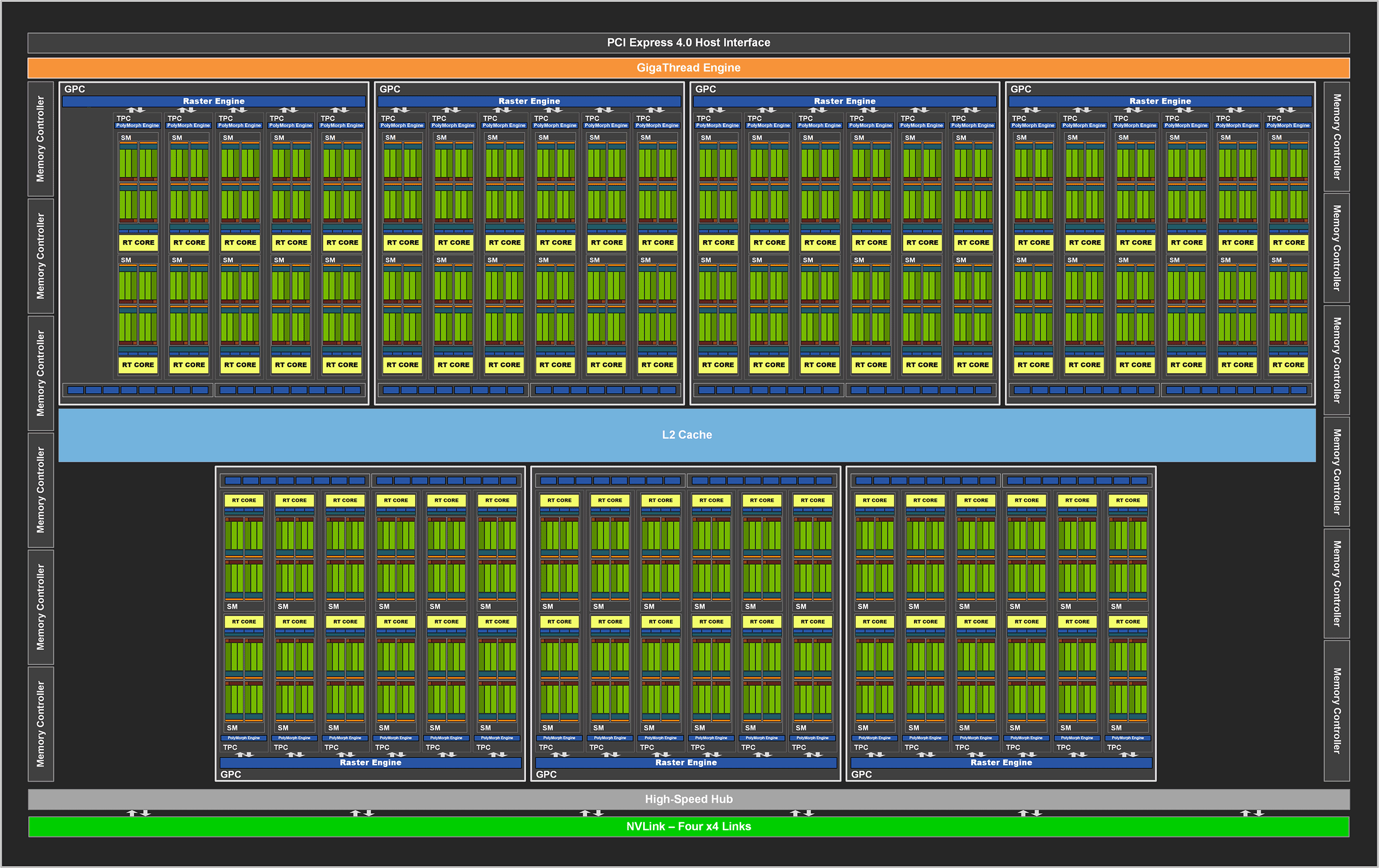
Task: Select the blue texture unit strip below an SM
Action: (x=137, y=231)
